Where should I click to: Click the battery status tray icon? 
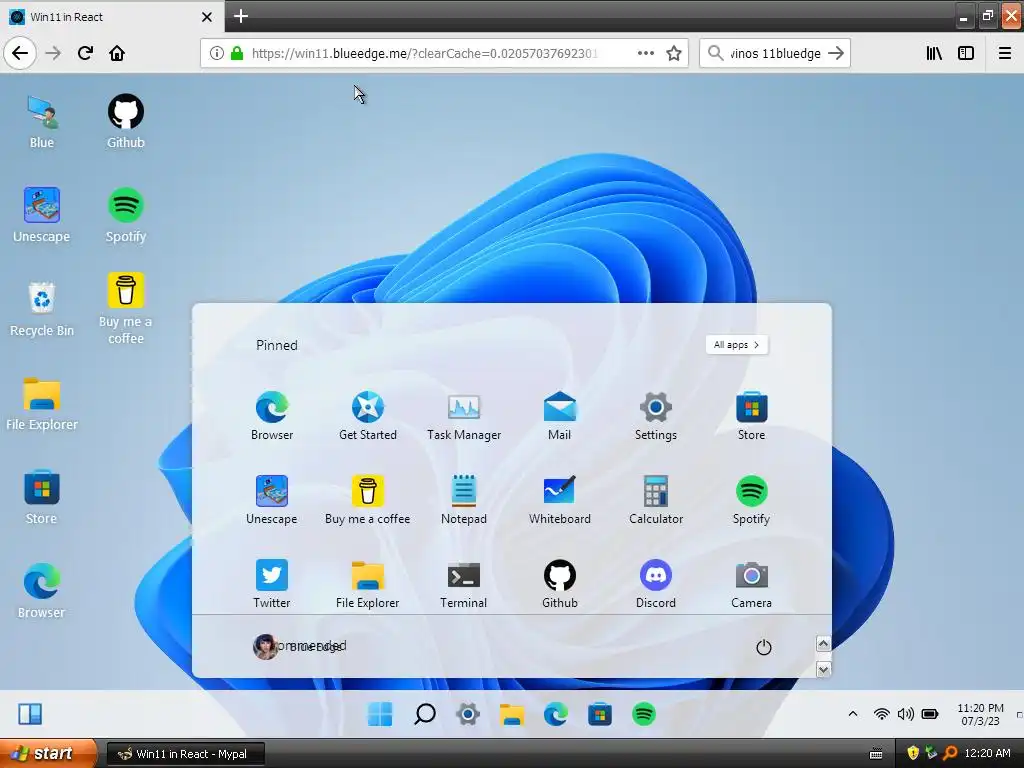(930, 714)
